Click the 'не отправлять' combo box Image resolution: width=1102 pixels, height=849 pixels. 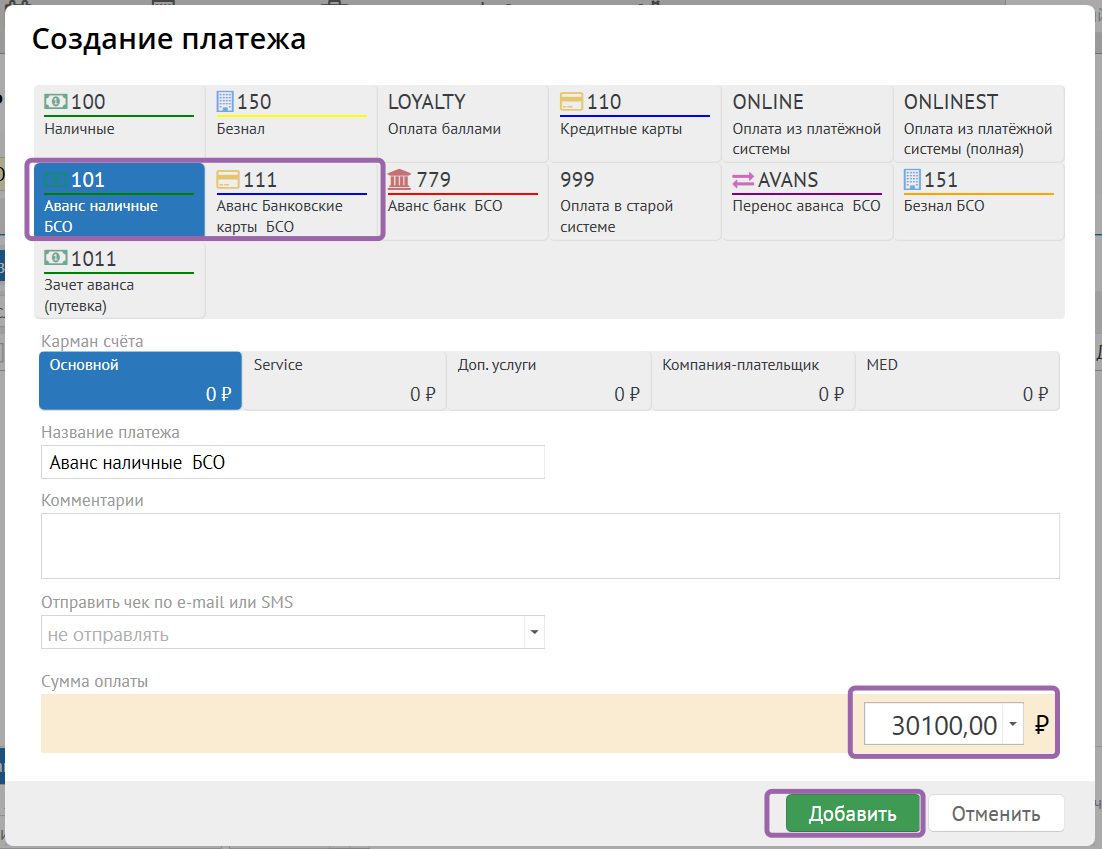(x=282, y=633)
